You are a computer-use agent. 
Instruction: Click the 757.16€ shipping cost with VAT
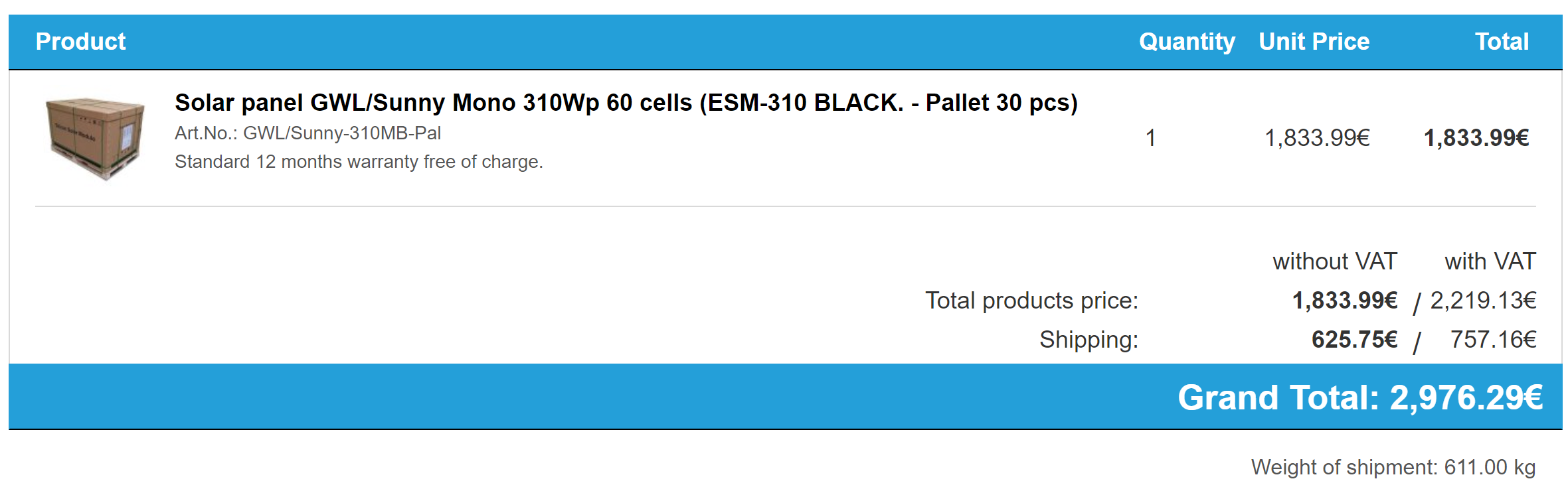pyautogui.click(x=1493, y=340)
